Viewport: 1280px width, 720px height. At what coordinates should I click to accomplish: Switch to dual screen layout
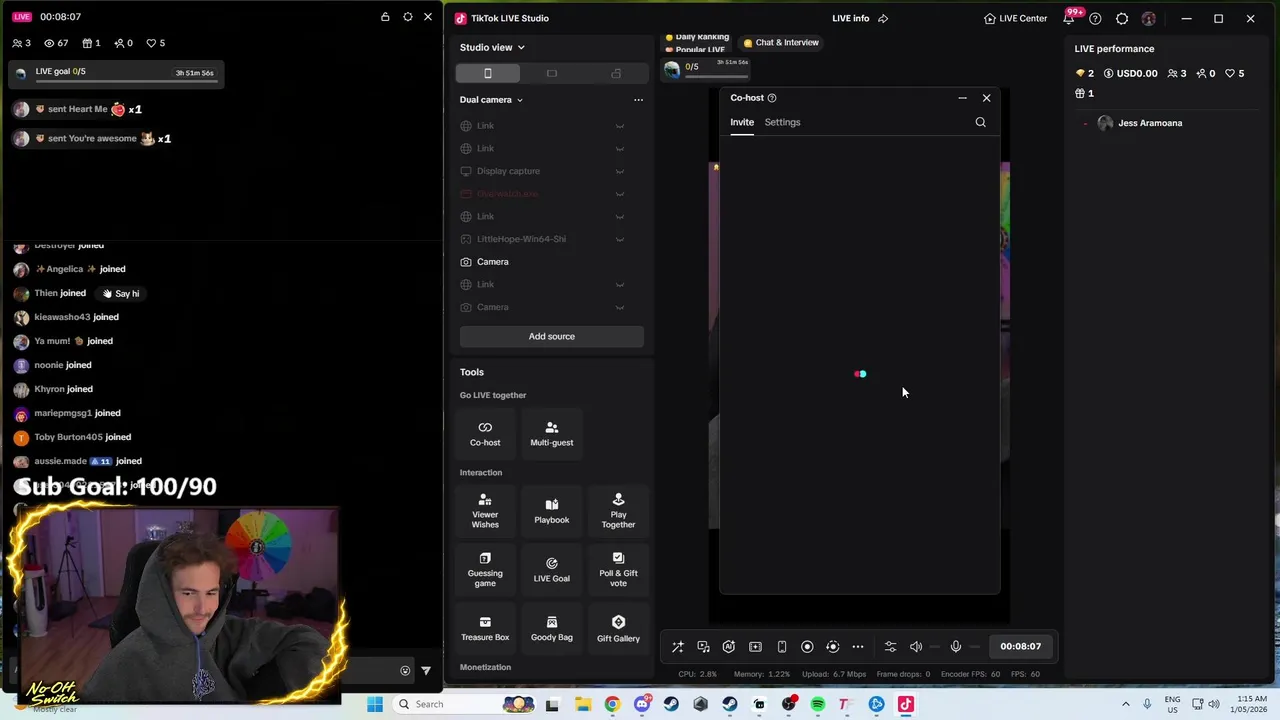tap(616, 73)
